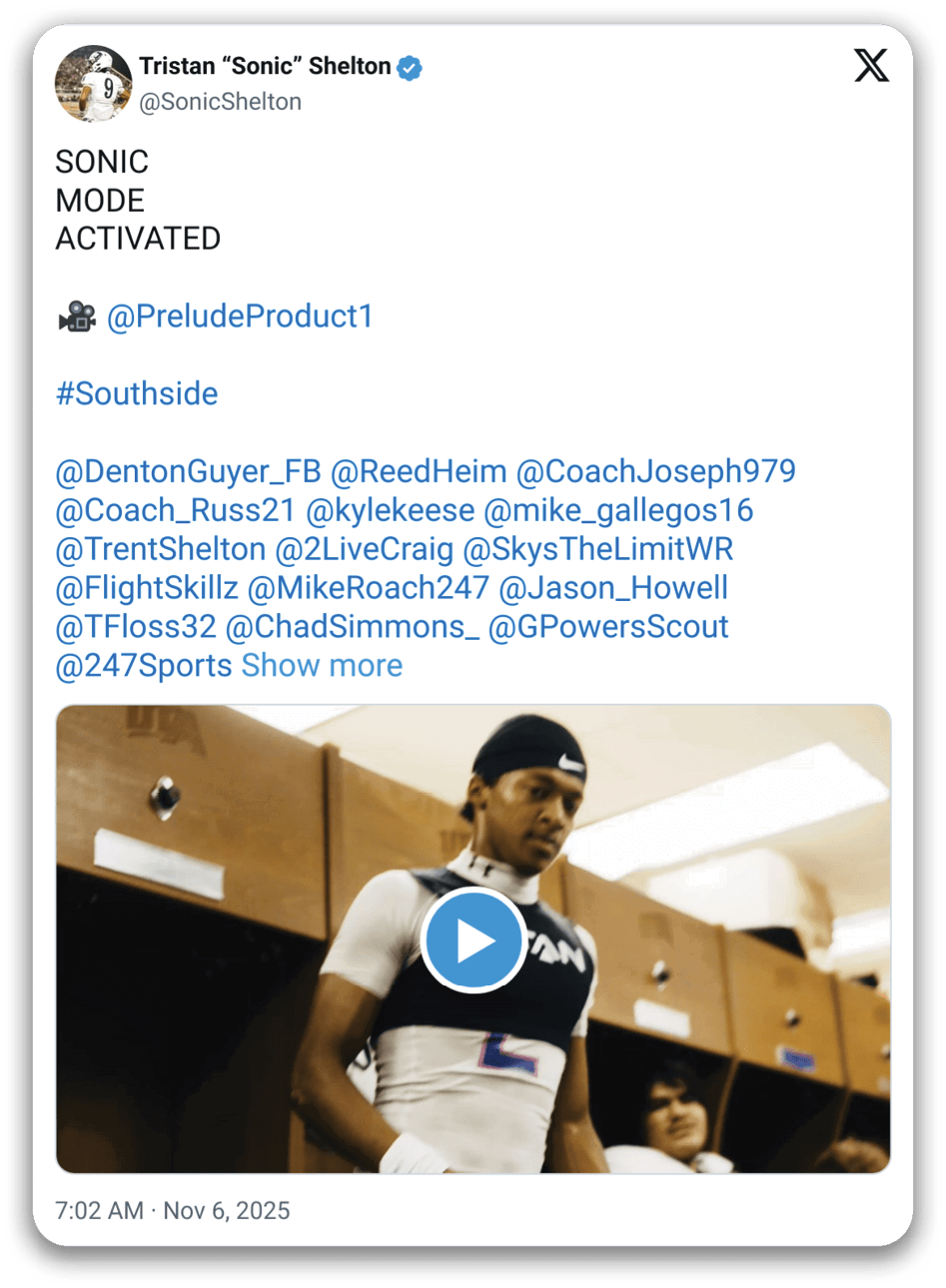Screen dimensions: 946x1288
Task: Open the @247Sports mention
Action: pos(144,666)
